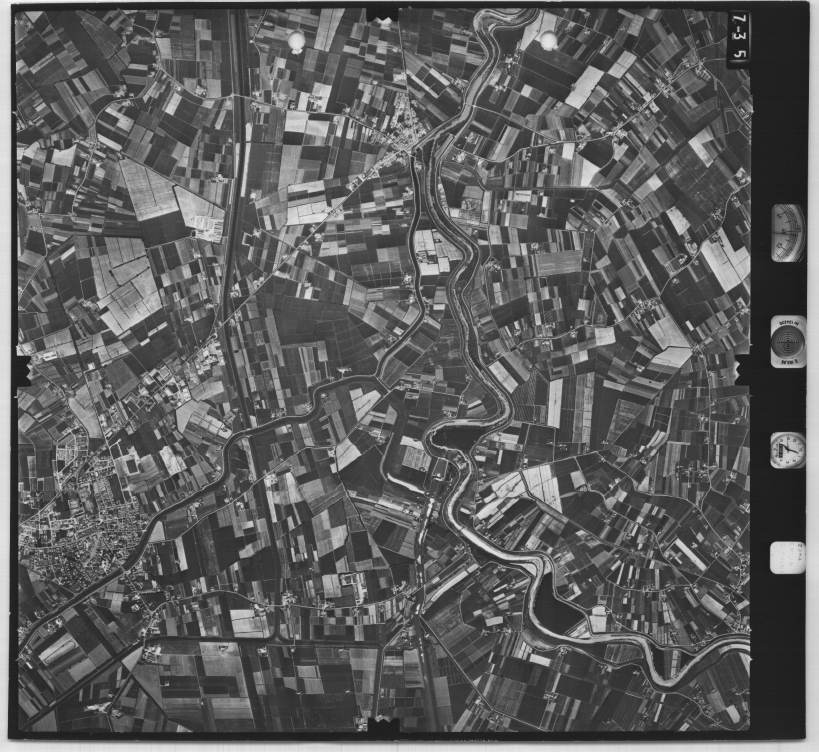Image resolution: width=819 pixels, height=752 pixels.
Task: Select the left edge fiducial notch
Action: pyautogui.click(x=22, y=352)
